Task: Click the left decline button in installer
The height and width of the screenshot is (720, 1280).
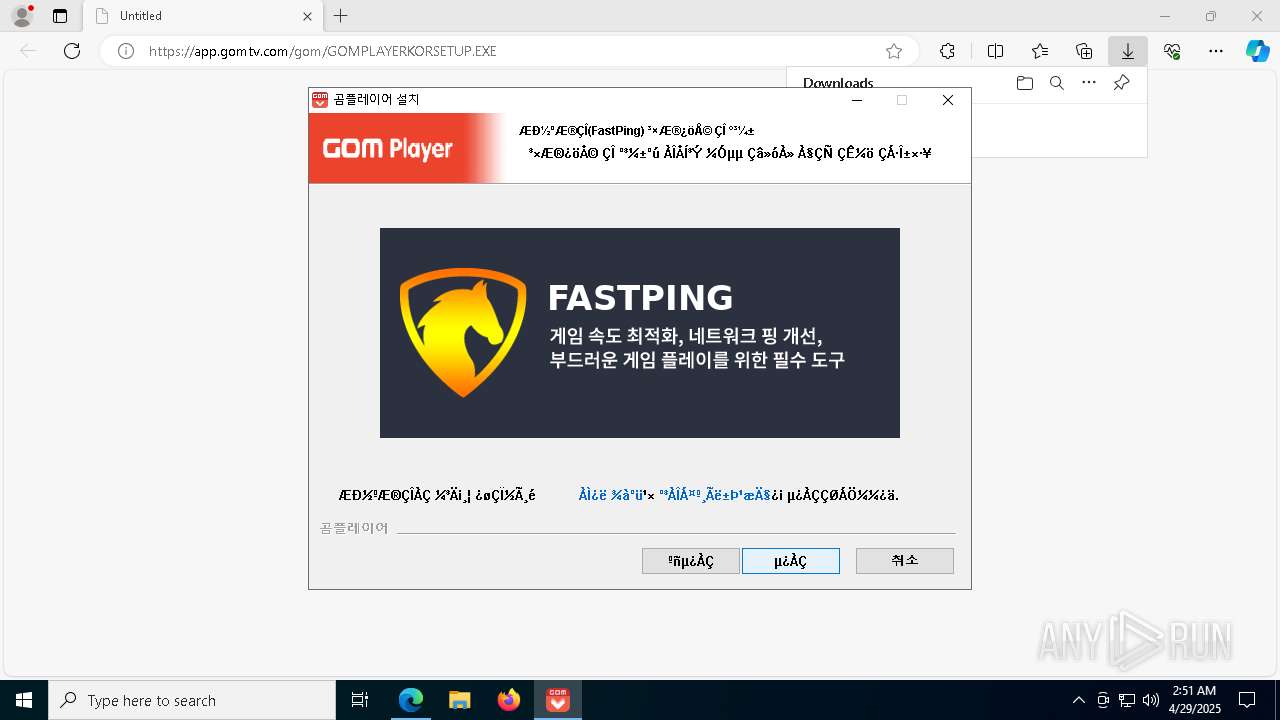Action: pyautogui.click(x=691, y=561)
